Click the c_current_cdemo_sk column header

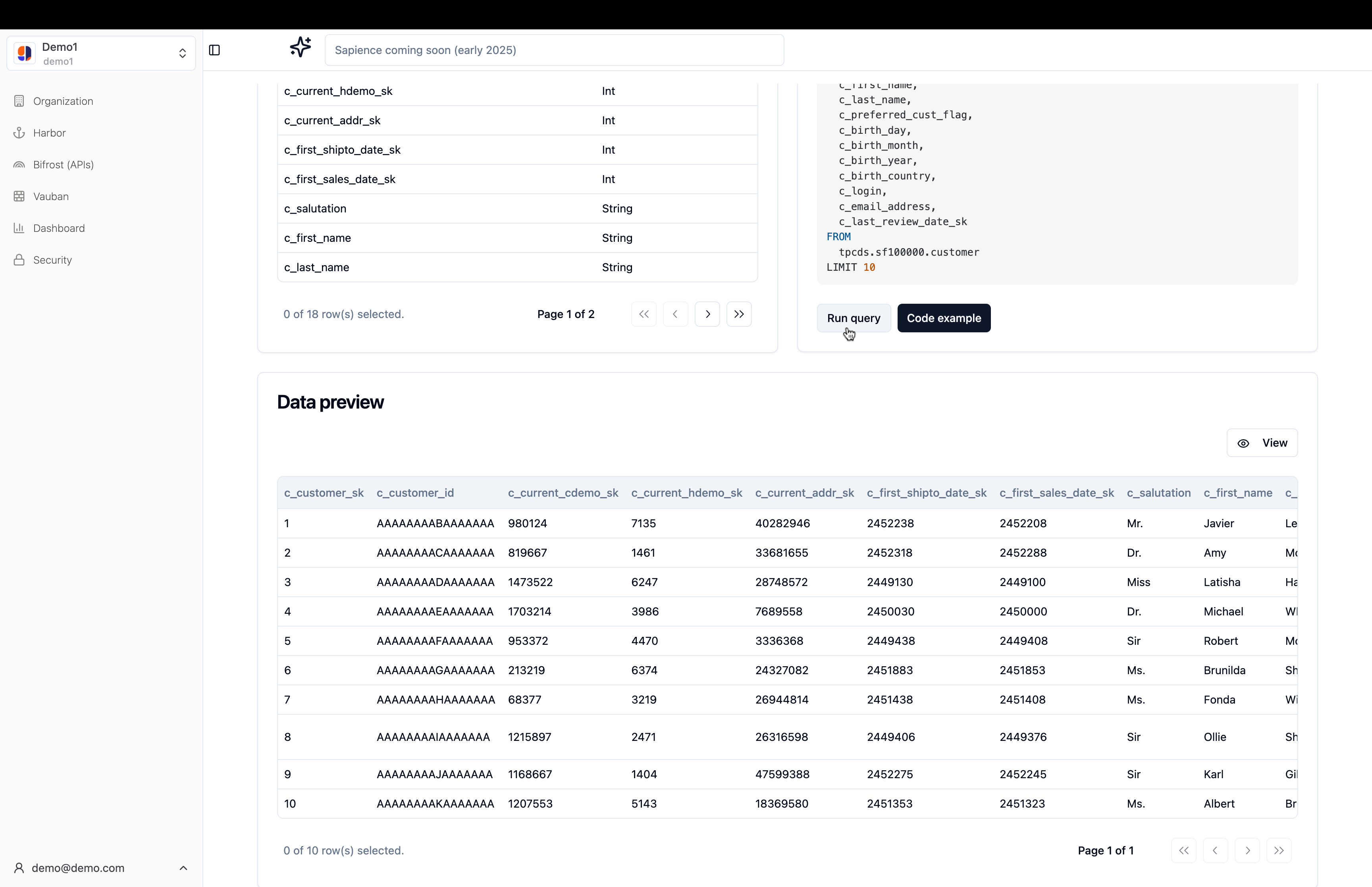click(x=563, y=492)
